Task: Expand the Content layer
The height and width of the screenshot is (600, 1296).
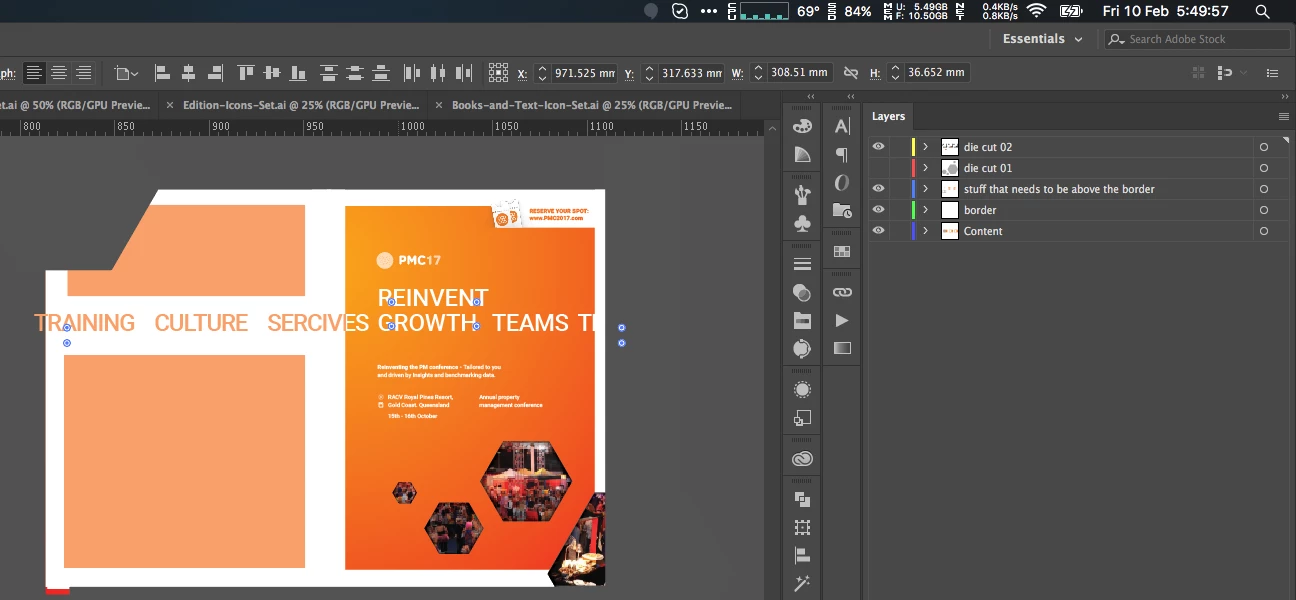Action: coord(926,231)
